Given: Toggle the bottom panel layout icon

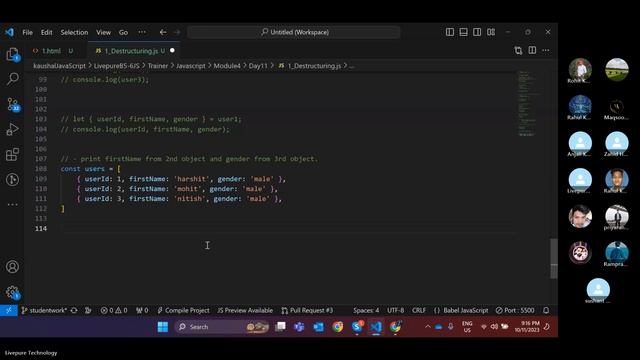Looking at the screenshot, I should pyautogui.click(x=463, y=32).
